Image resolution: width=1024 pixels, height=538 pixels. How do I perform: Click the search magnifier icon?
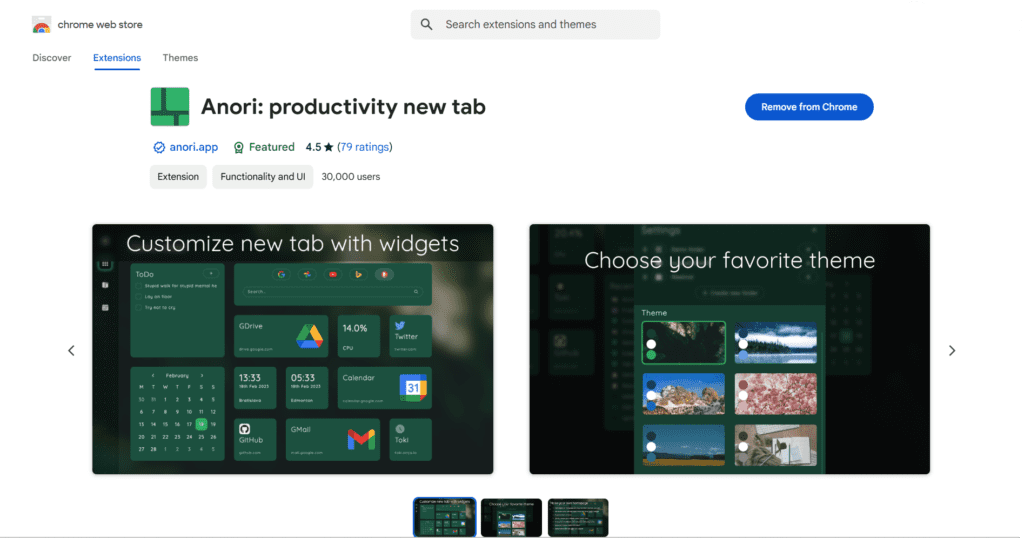tap(426, 24)
